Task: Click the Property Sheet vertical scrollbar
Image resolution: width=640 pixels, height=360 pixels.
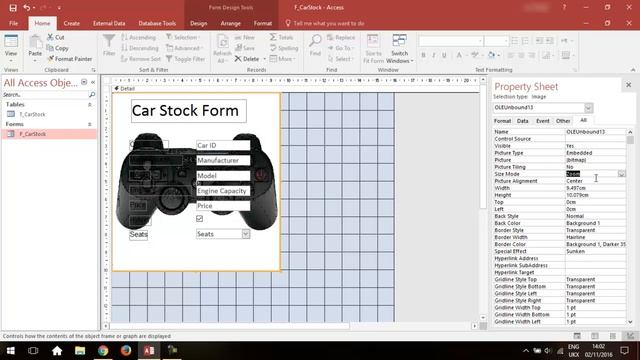Action: [630, 227]
